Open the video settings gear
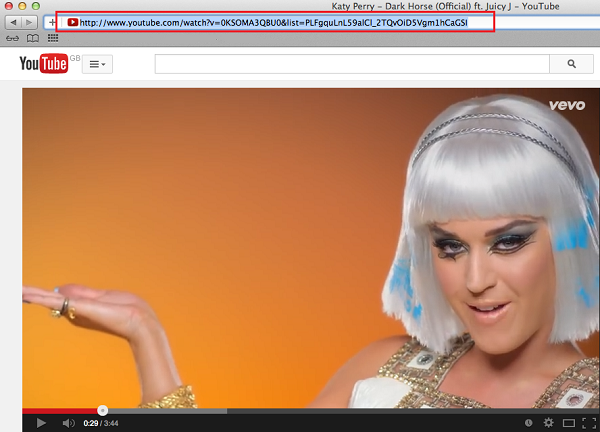Screen dimensions: 600x432 (x=548, y=422)
